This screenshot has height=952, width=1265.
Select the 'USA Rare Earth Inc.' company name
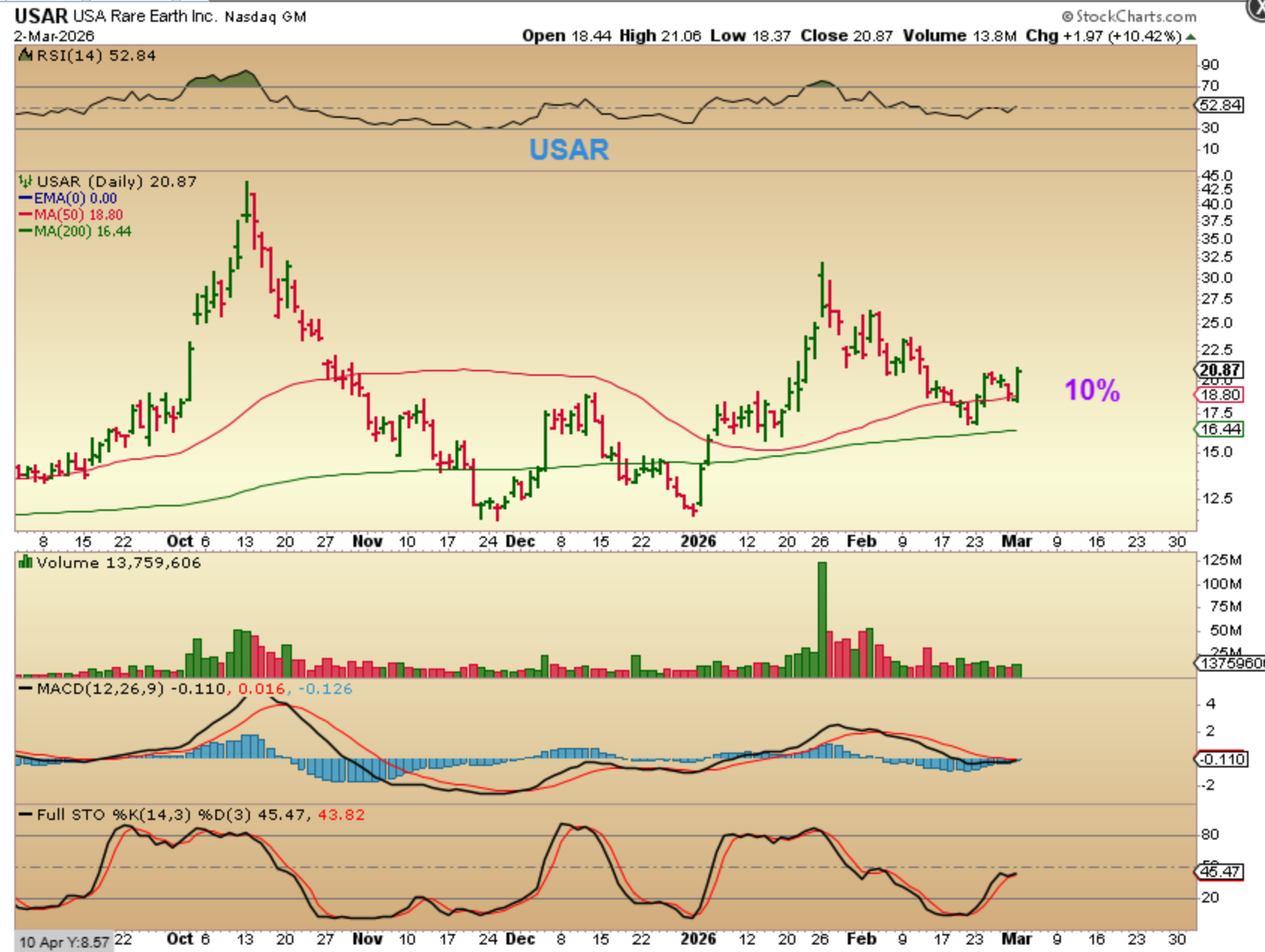pos(145,16)
